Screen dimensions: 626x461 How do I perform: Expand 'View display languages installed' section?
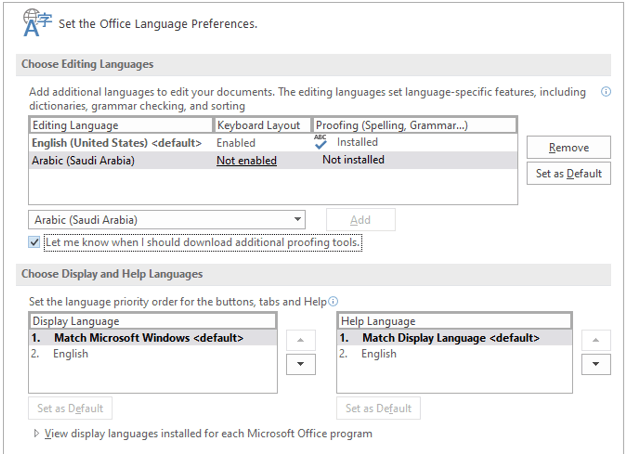pyautogui.click(x=36, y=433)
